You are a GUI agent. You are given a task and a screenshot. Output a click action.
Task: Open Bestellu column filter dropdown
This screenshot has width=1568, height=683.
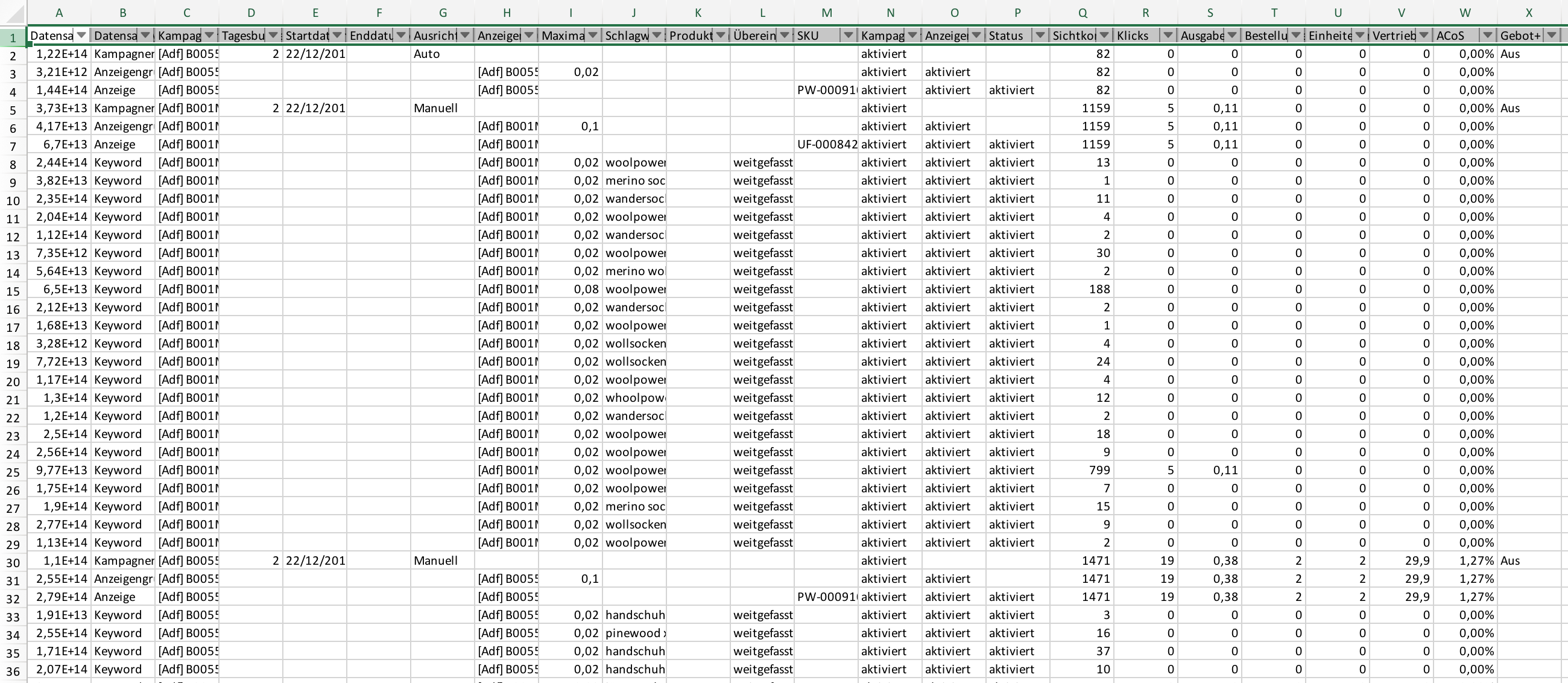point(1295,36)
